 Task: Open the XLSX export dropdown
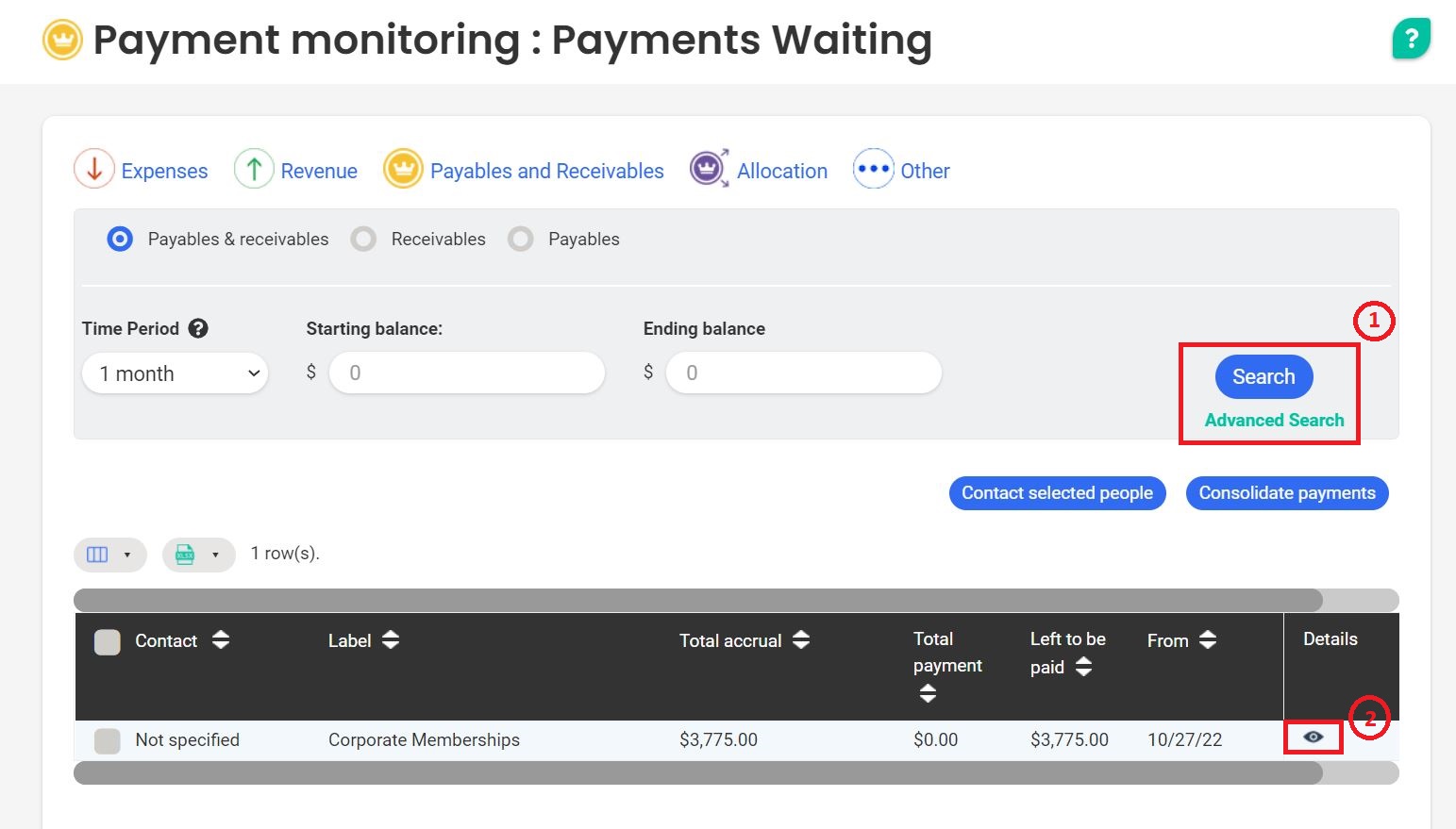click(198, 555)
